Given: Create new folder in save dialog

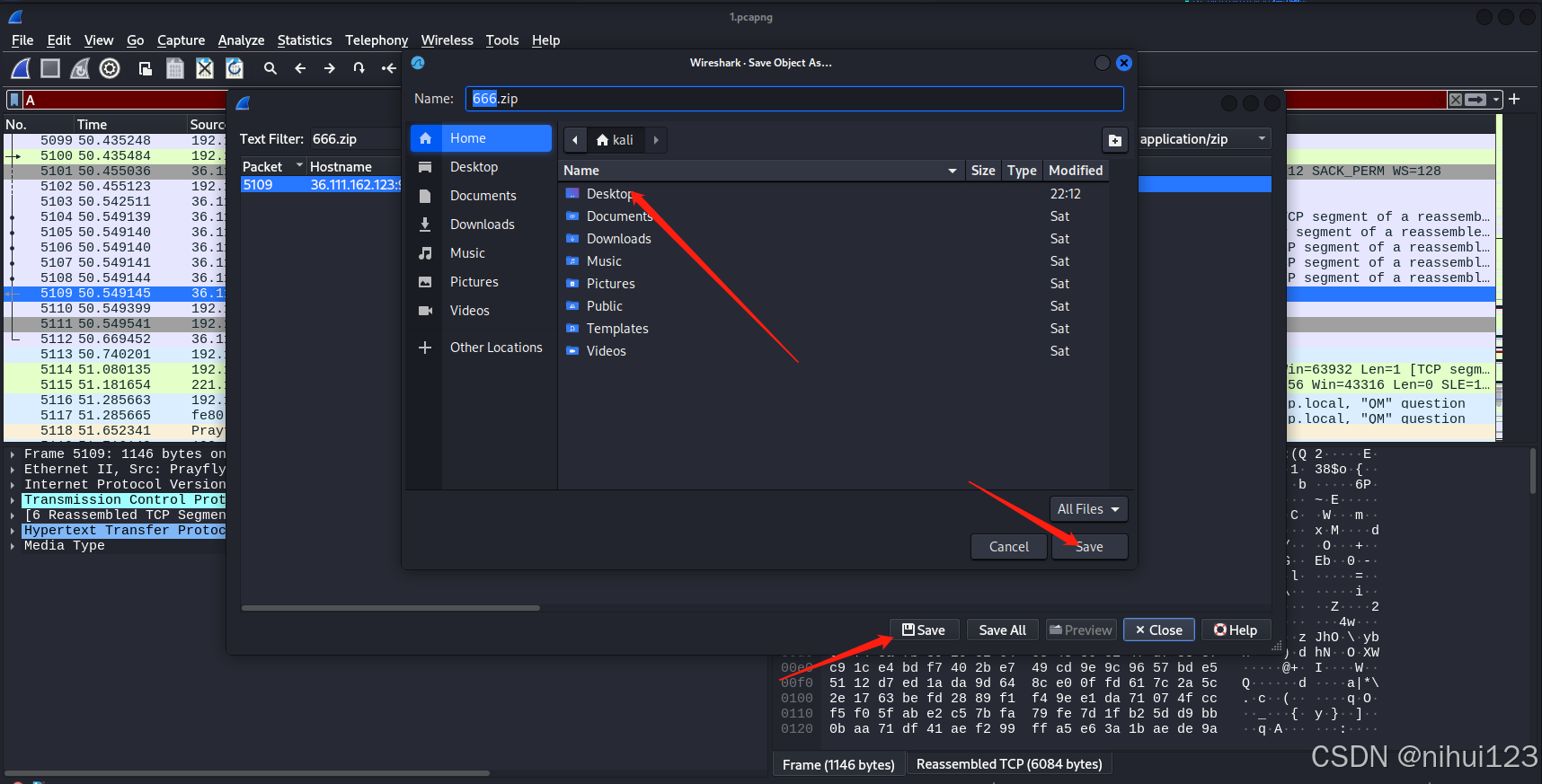Looking at the screenshot, I should coord(1114,140).
